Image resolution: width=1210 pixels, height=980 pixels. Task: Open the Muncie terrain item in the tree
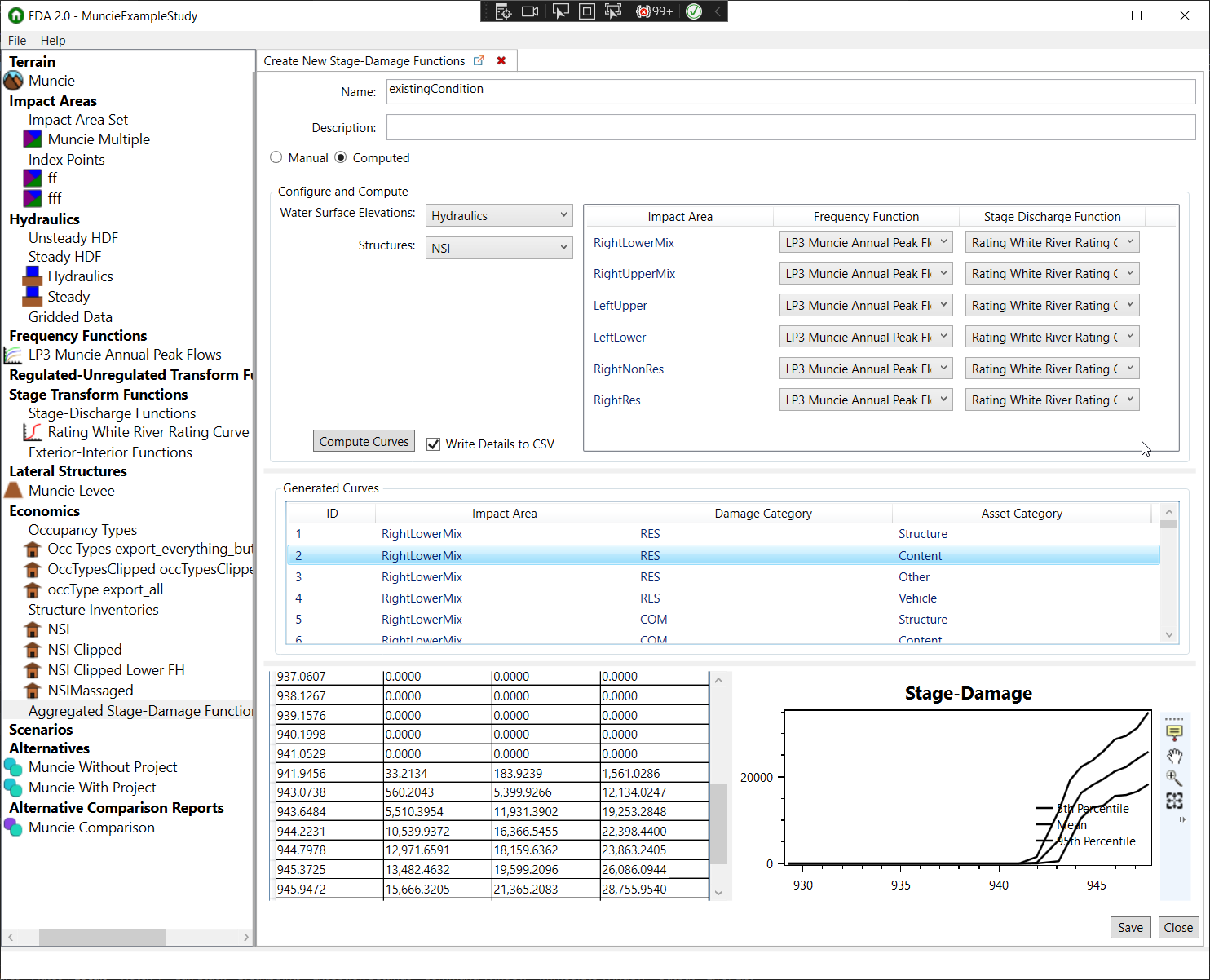click(51, 81)
